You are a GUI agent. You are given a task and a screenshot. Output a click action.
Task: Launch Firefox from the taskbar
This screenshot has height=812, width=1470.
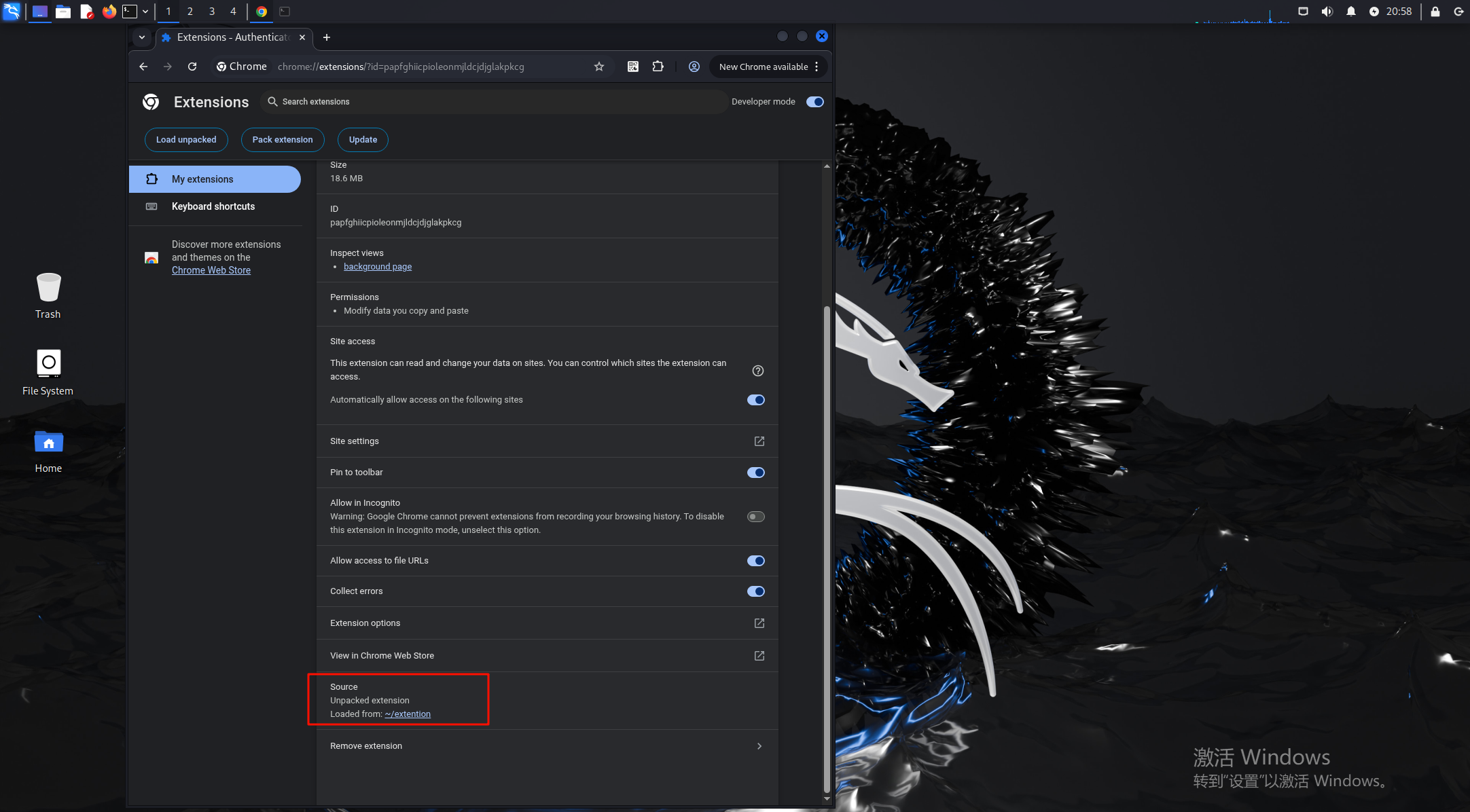tap(109, 12)
